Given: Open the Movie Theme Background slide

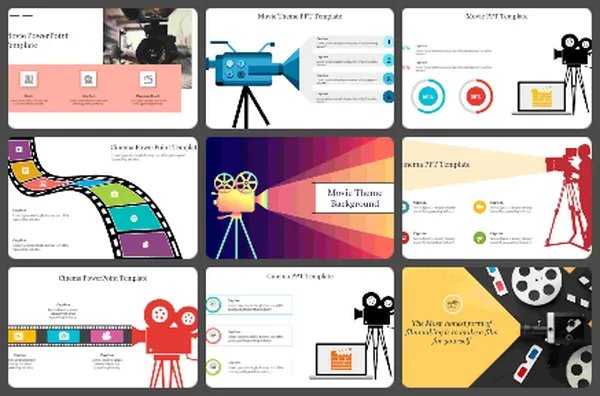Looking at the screenshot, I should pyautogui.click(x=300, y=198).
